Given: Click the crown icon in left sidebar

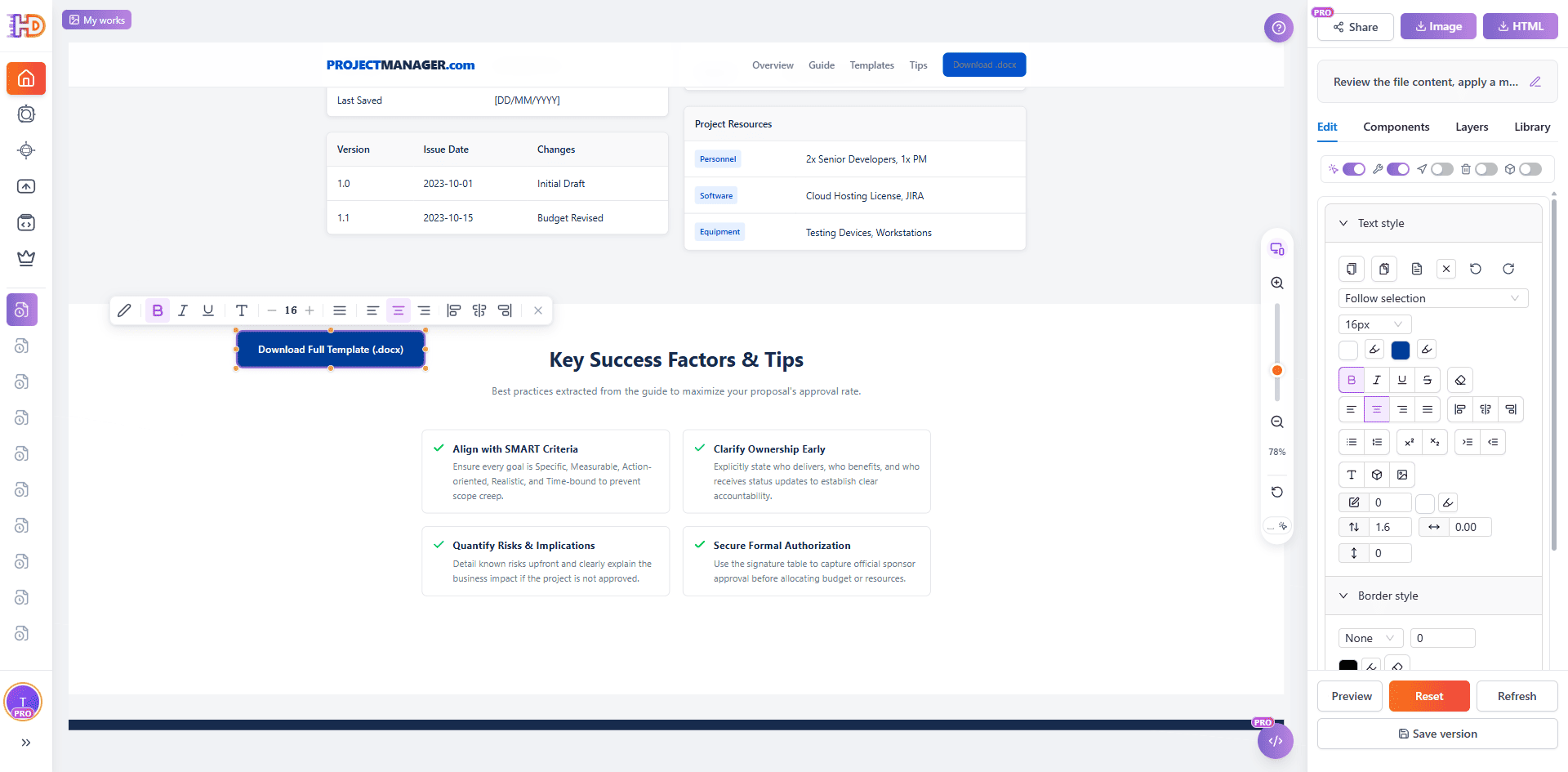Looking at the screenshot, I should coord(26,258).
